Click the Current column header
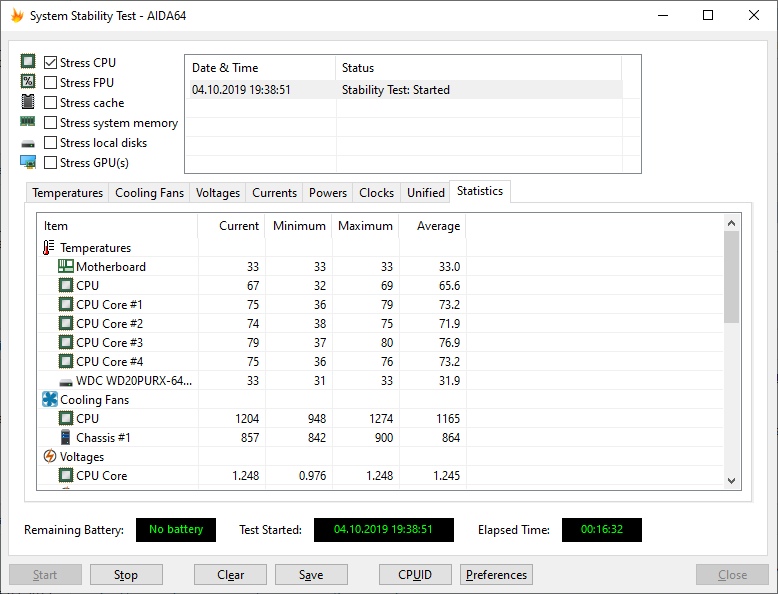This screenshot has height=594, width=778. (231, 226)
